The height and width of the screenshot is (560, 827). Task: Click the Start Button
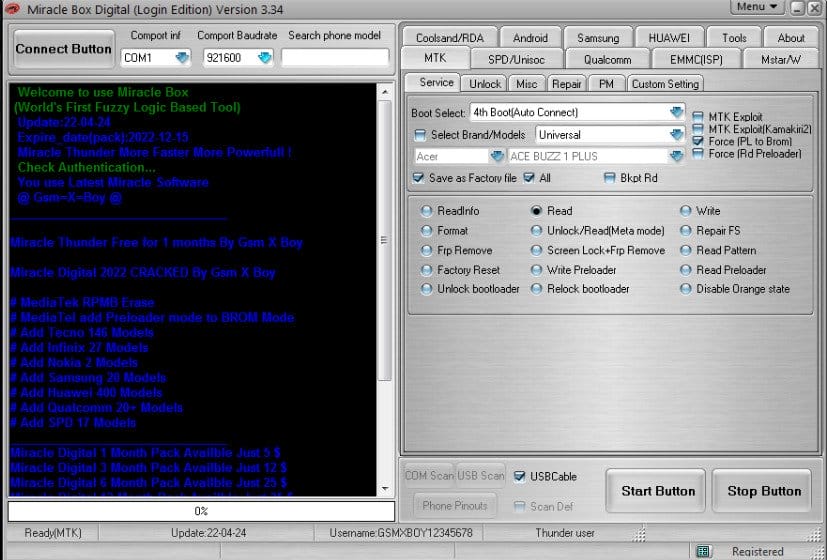tap(656, 491)
